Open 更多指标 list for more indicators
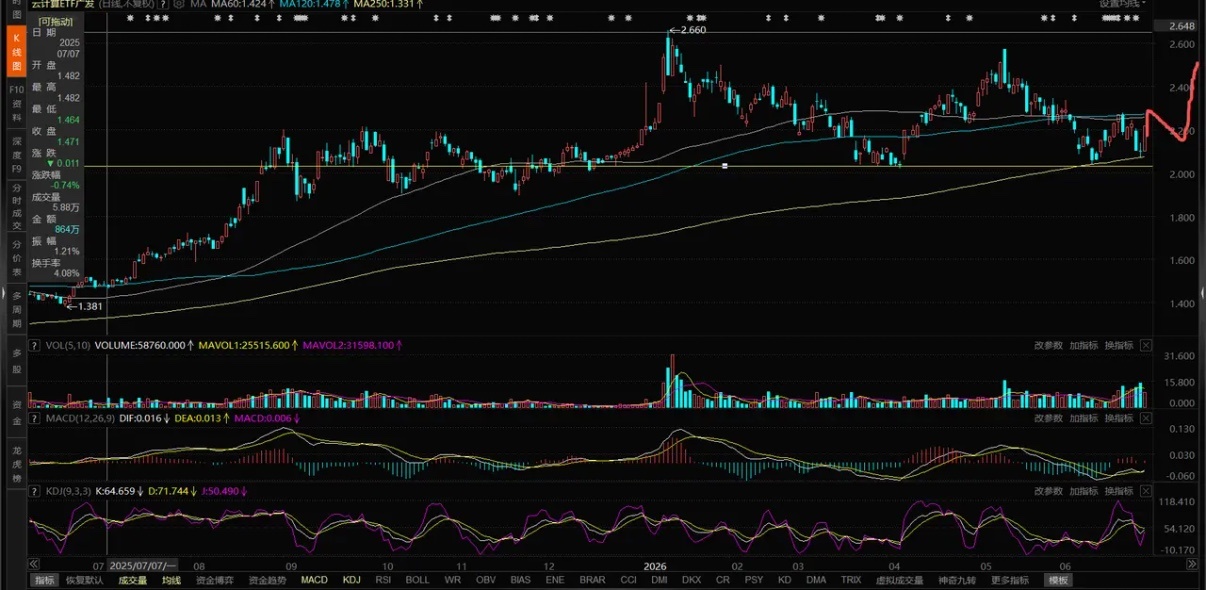This screenshot has width=1206, height=590. coord(1010,580)
